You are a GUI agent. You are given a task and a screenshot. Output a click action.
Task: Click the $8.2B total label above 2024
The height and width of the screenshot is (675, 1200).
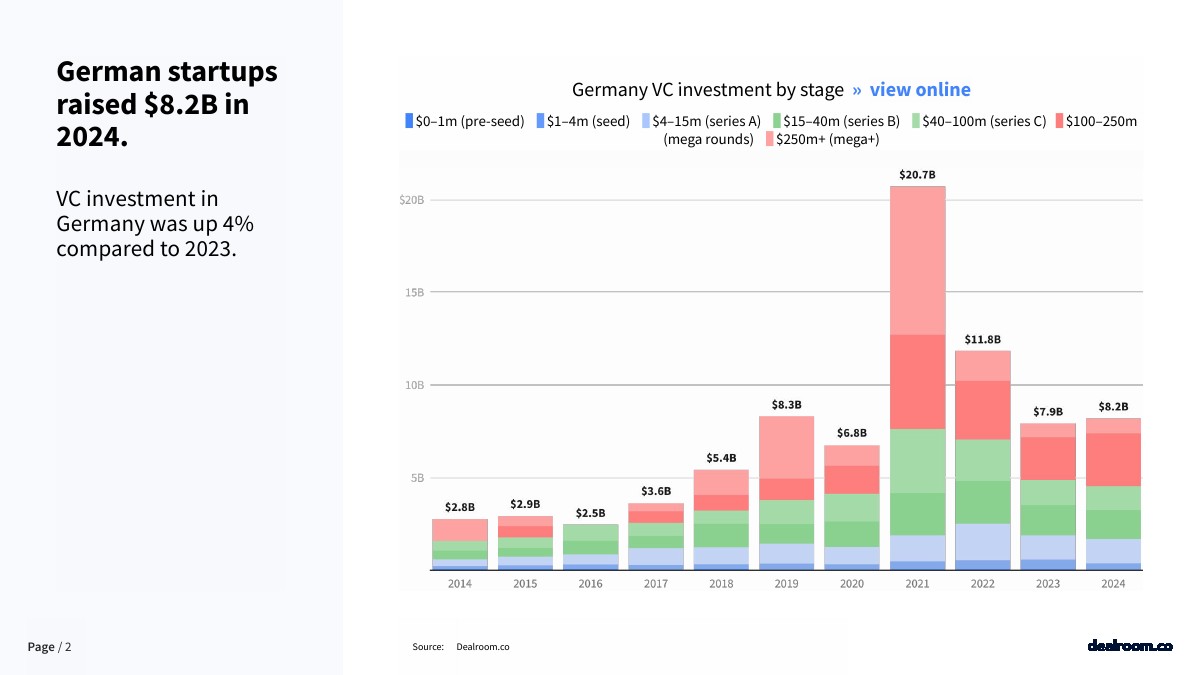[1113, 407]
